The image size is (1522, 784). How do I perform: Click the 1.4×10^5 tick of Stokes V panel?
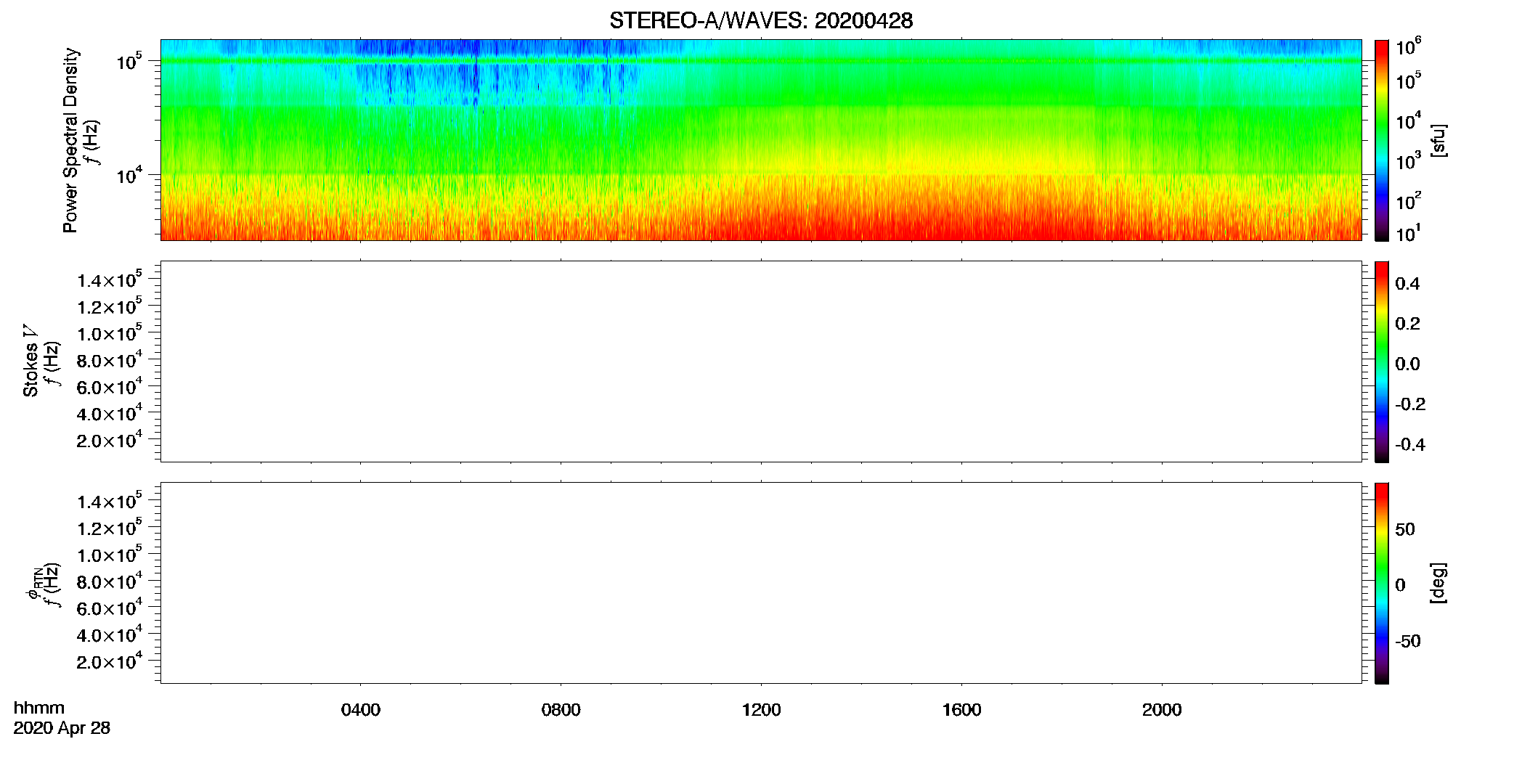110,279
